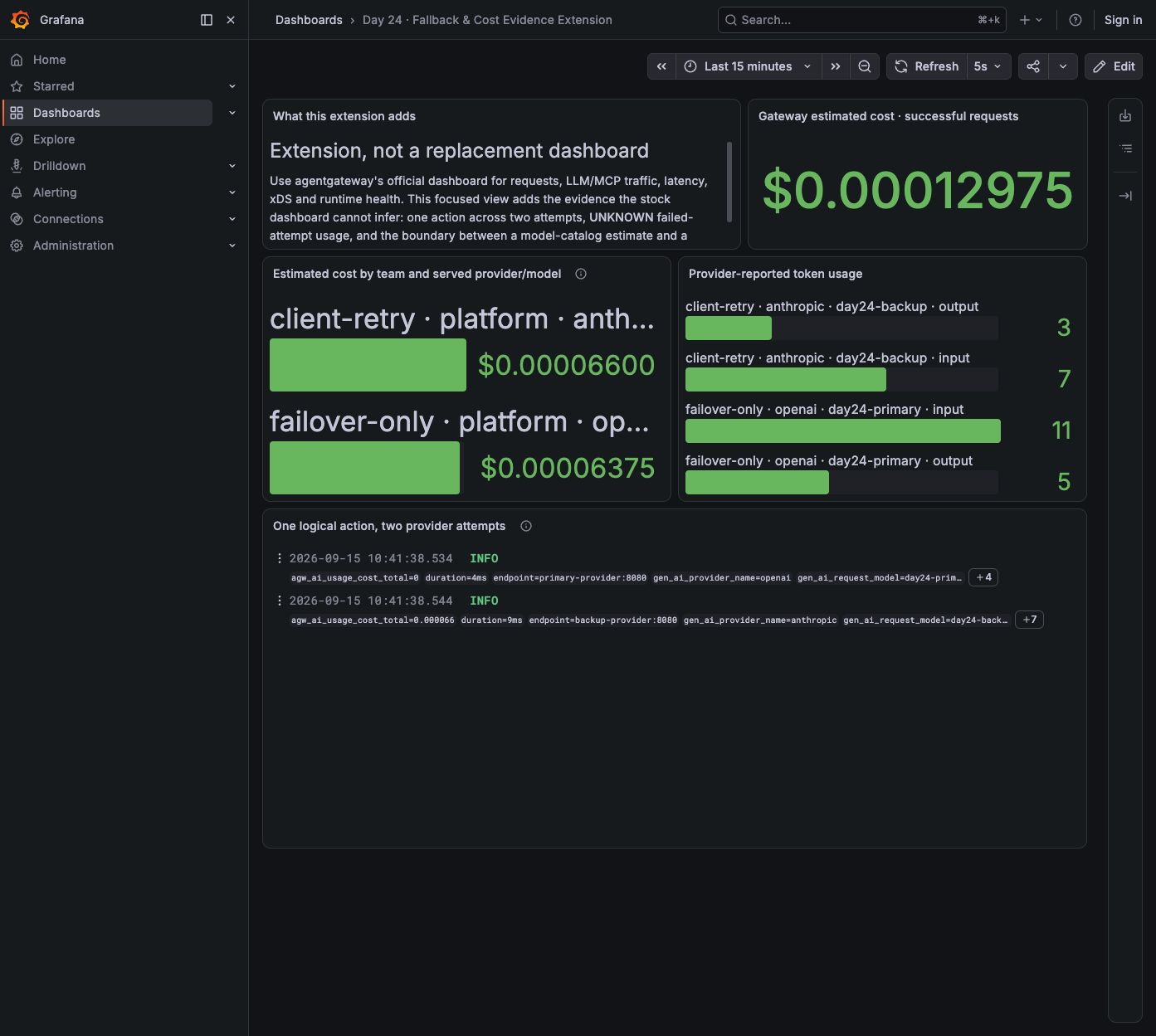The image size is (1156, 1036).
Task: Open the share options dropdown arrow
Action: point(1063,66)
